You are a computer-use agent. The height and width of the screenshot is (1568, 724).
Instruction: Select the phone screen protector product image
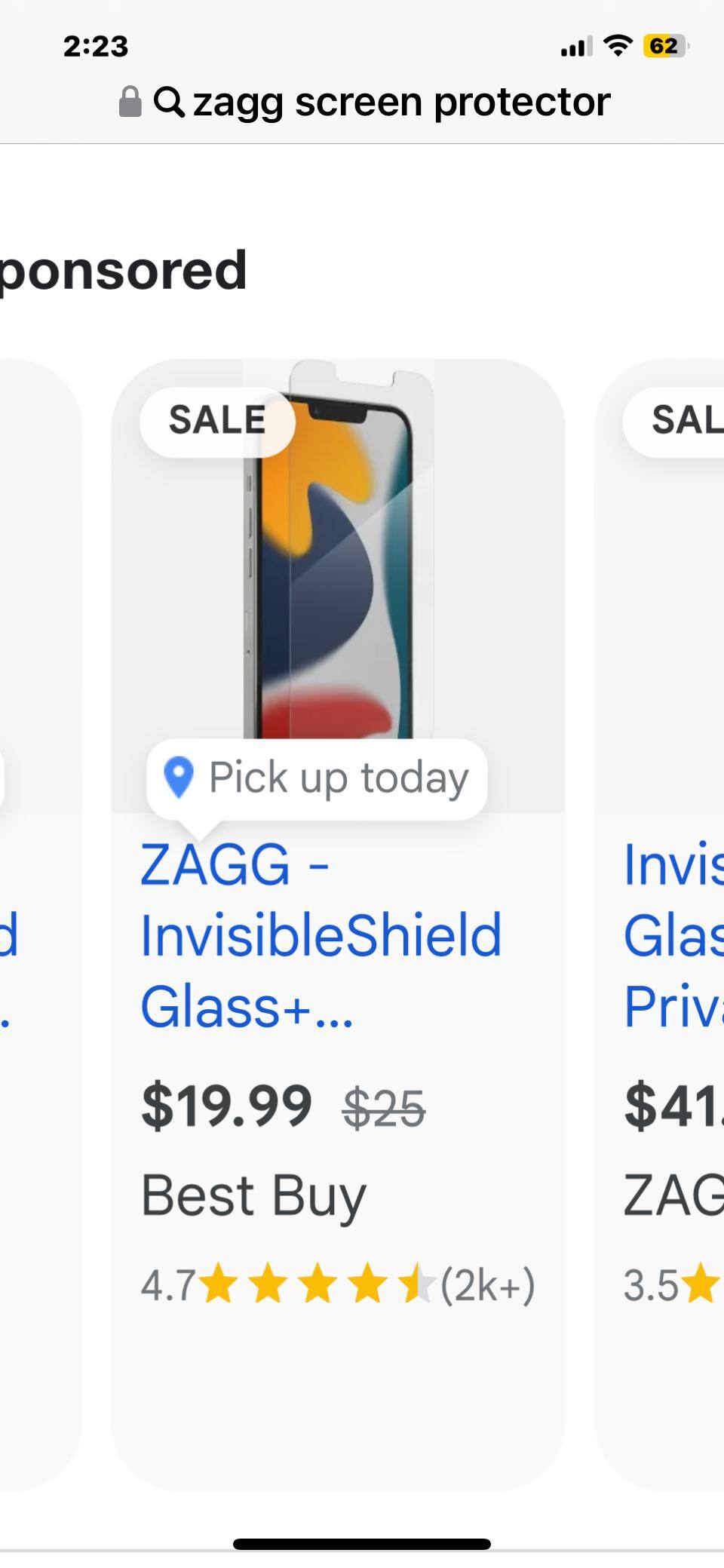click(338, 558)
